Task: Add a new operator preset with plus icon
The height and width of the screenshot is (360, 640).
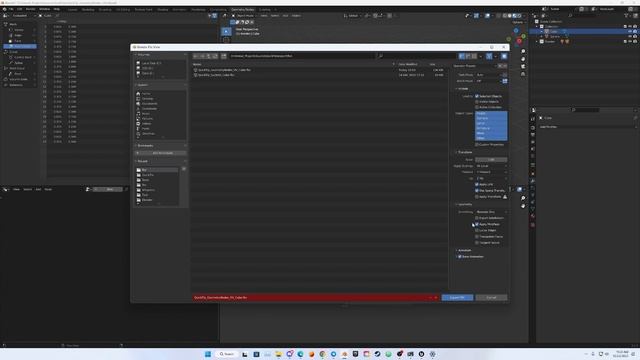Action: tap(500, 66)
